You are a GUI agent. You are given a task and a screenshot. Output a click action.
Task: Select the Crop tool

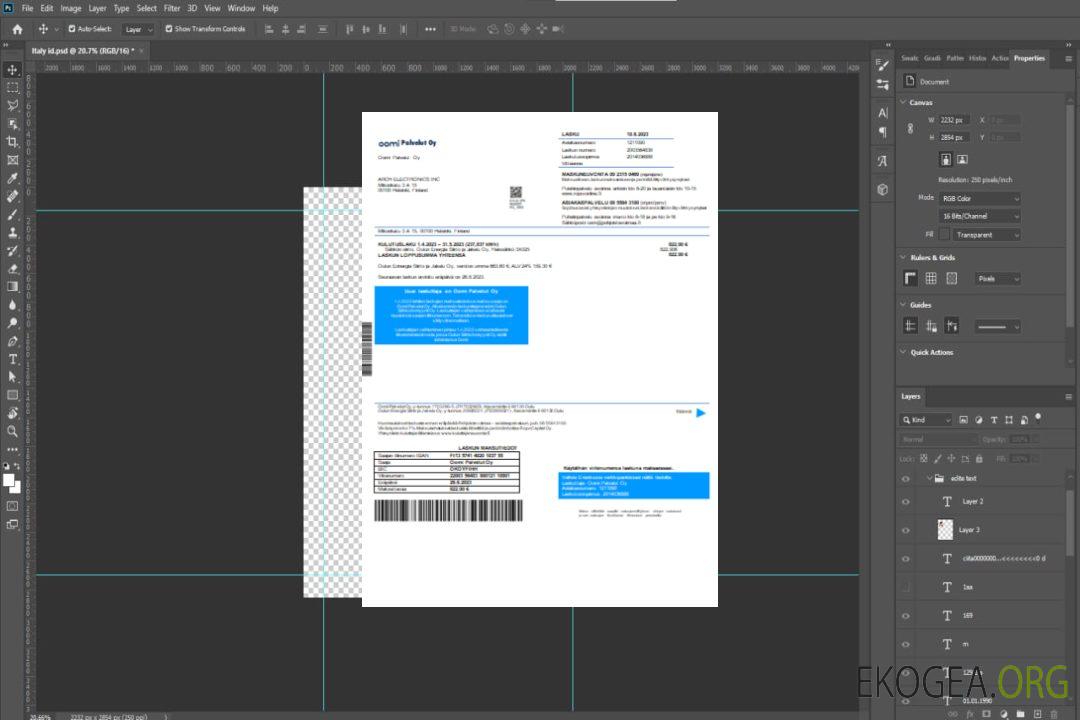(x=13, y=142)
